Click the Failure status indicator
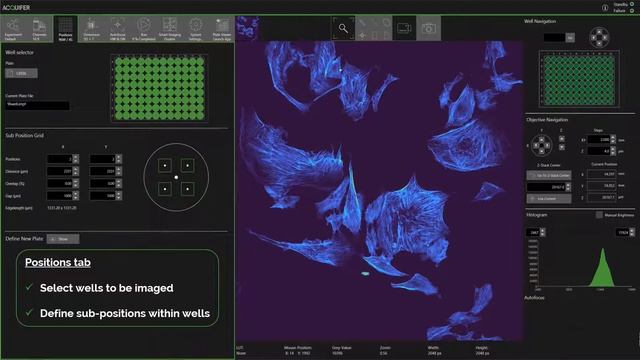The height and width of the screenshot is (360, 640). tap(632, 11)
